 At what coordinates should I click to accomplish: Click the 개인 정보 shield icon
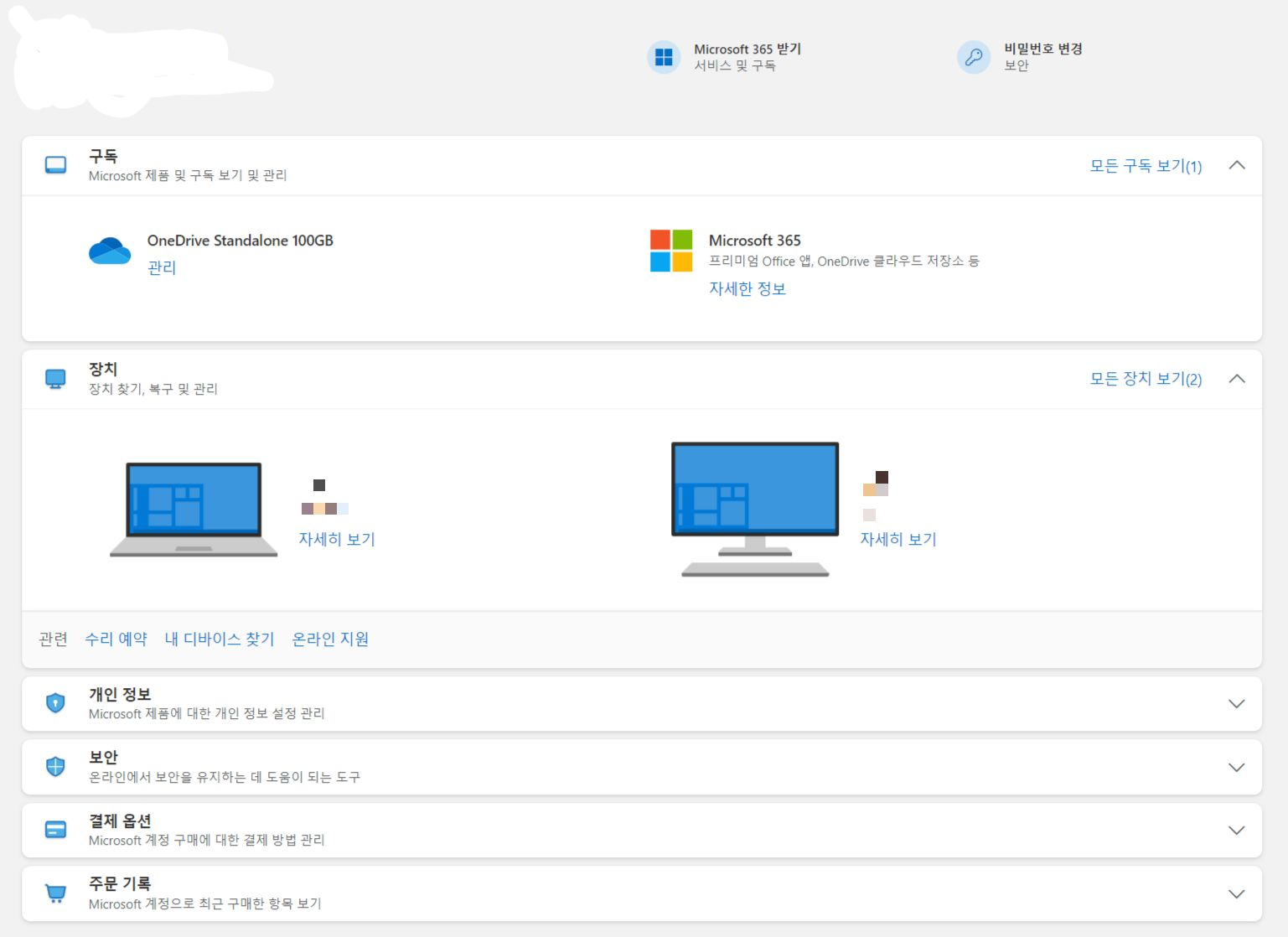coord(55,703)
